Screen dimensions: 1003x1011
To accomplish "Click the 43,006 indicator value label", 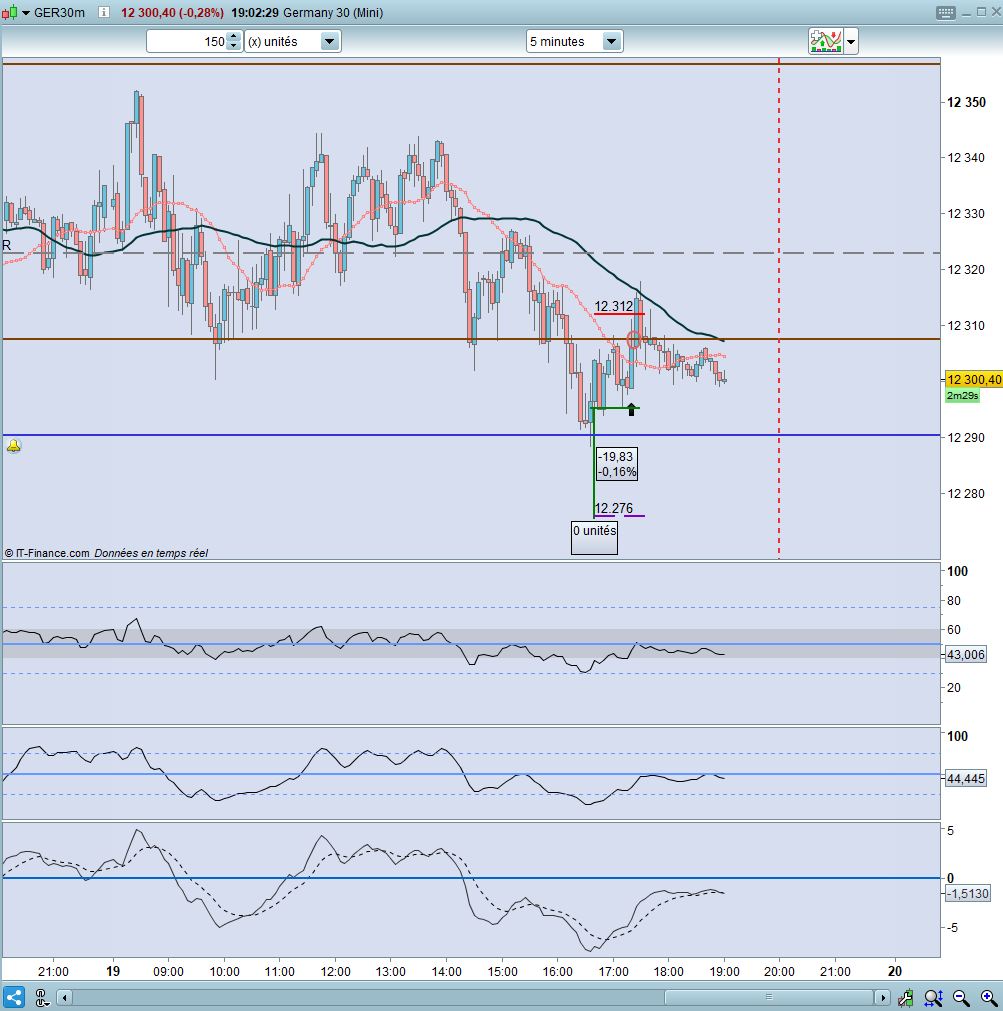I will click(966, 654).
